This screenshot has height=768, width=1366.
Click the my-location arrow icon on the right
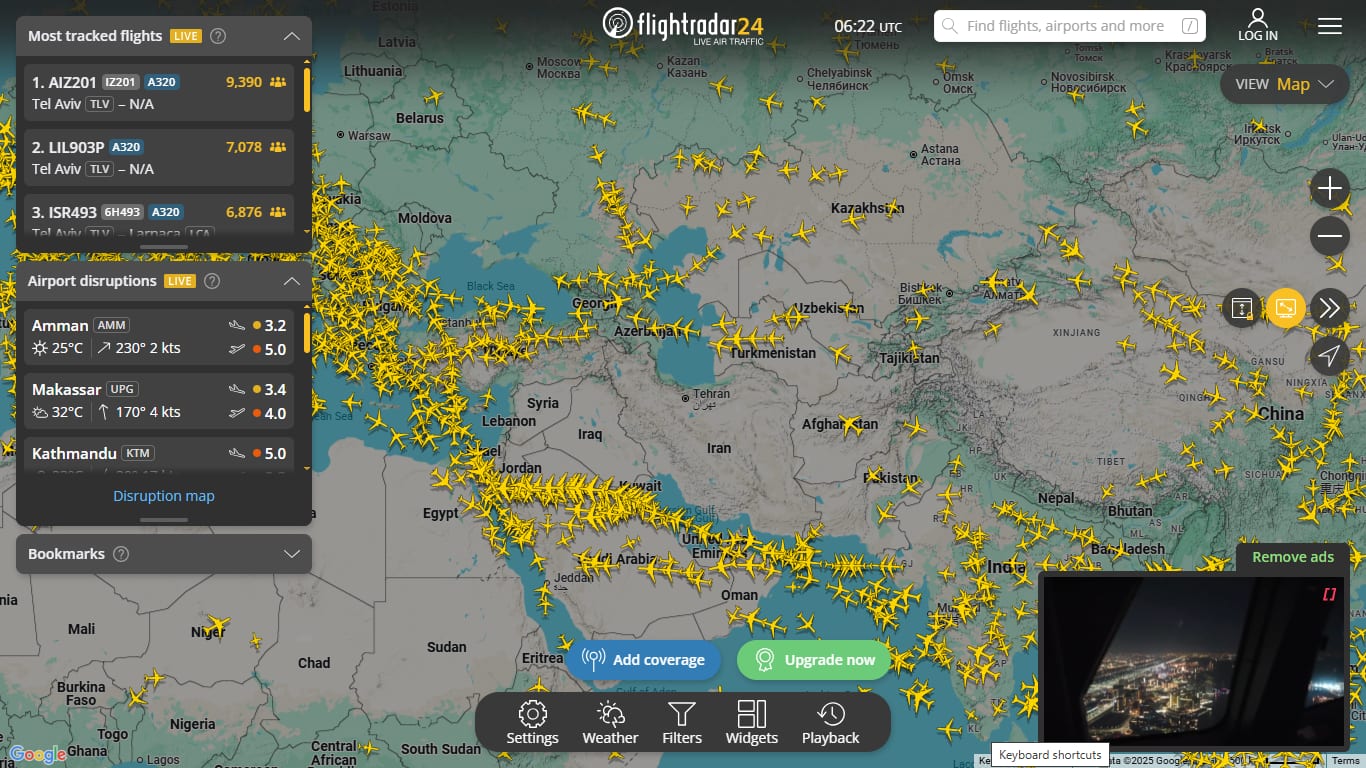(1330, 357)
